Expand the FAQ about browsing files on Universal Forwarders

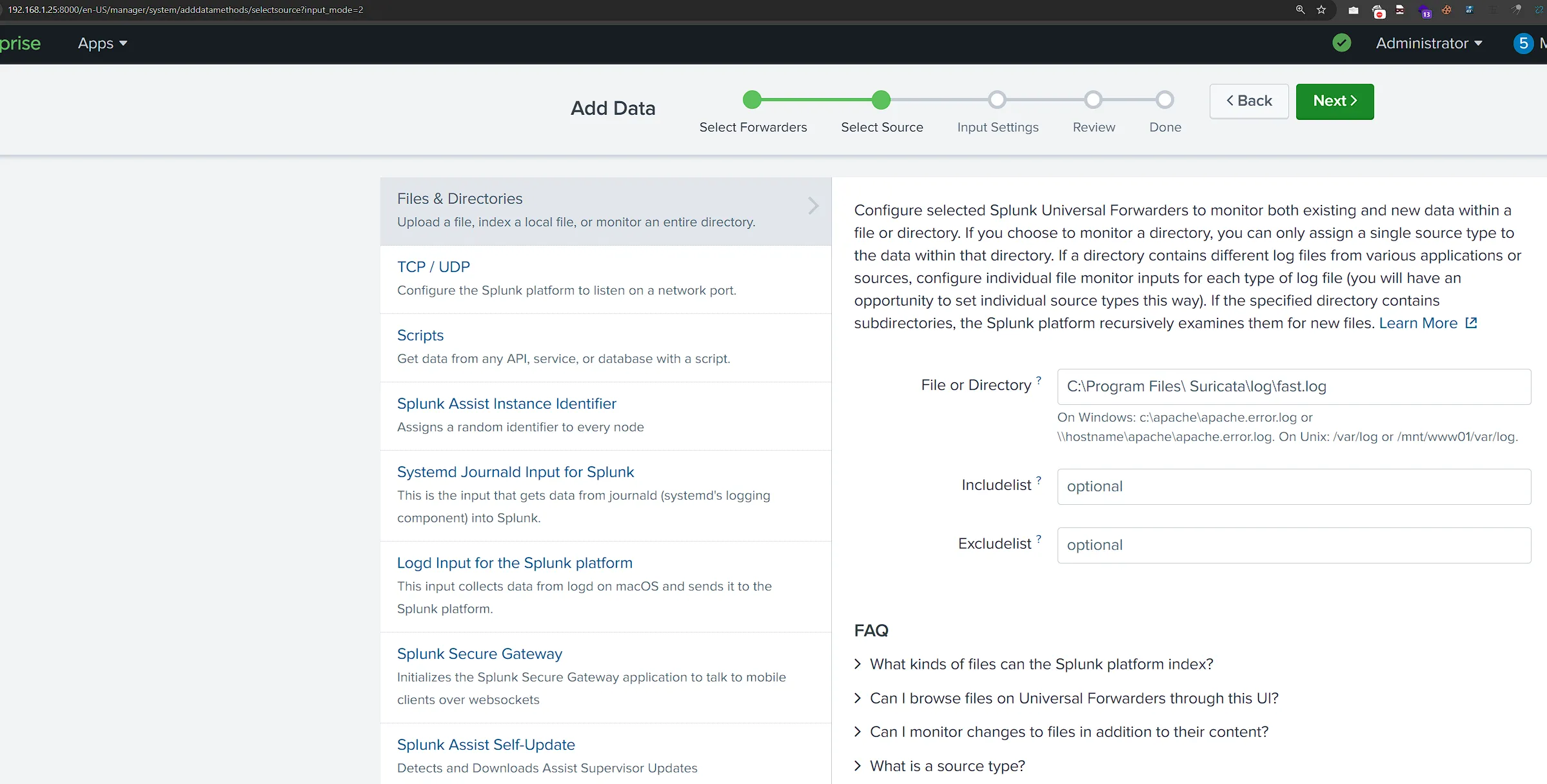click(1074, 698)
